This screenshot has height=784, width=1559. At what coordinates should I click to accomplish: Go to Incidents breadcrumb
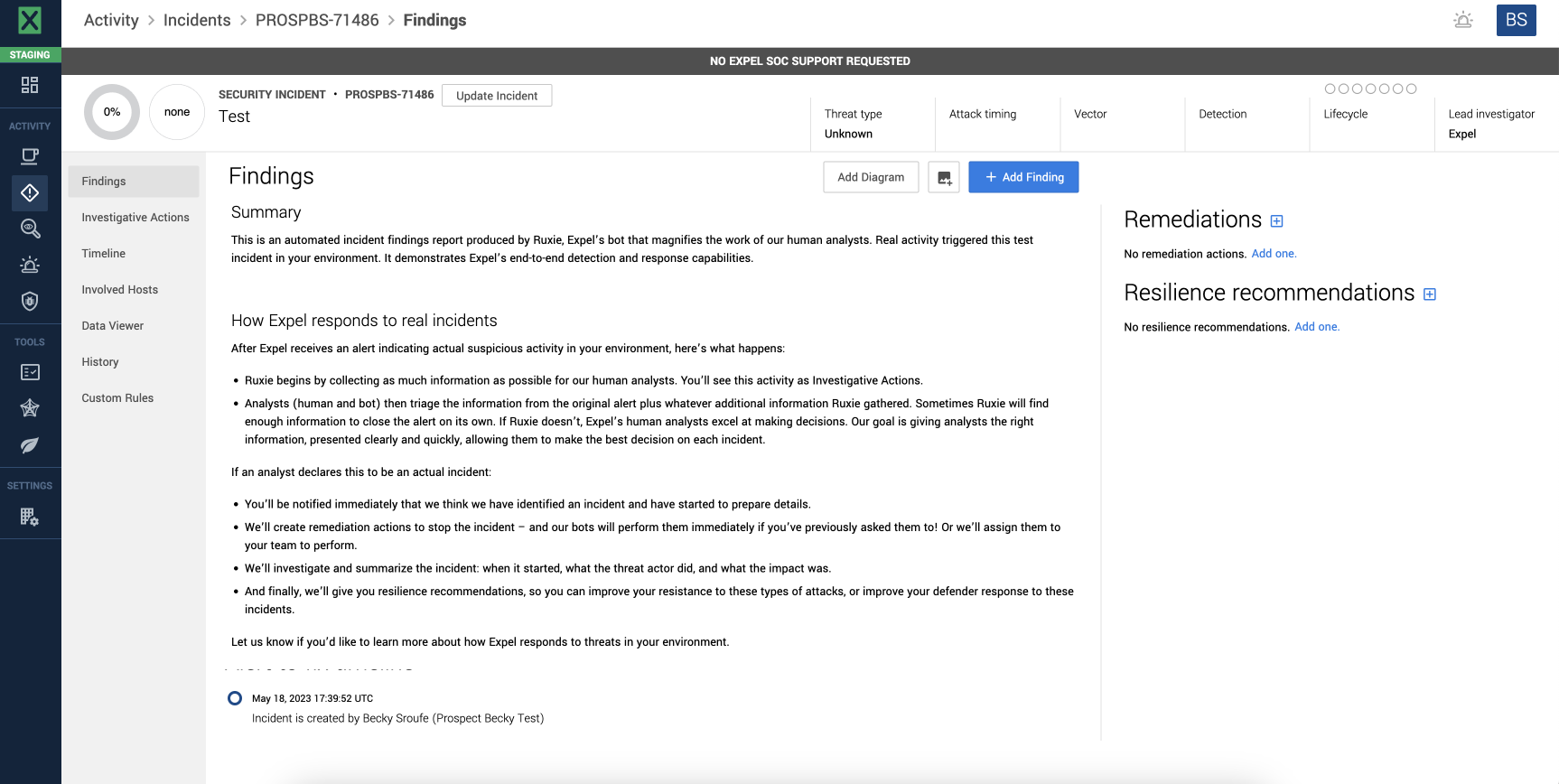pyautogui.click(x=197, y=20)
